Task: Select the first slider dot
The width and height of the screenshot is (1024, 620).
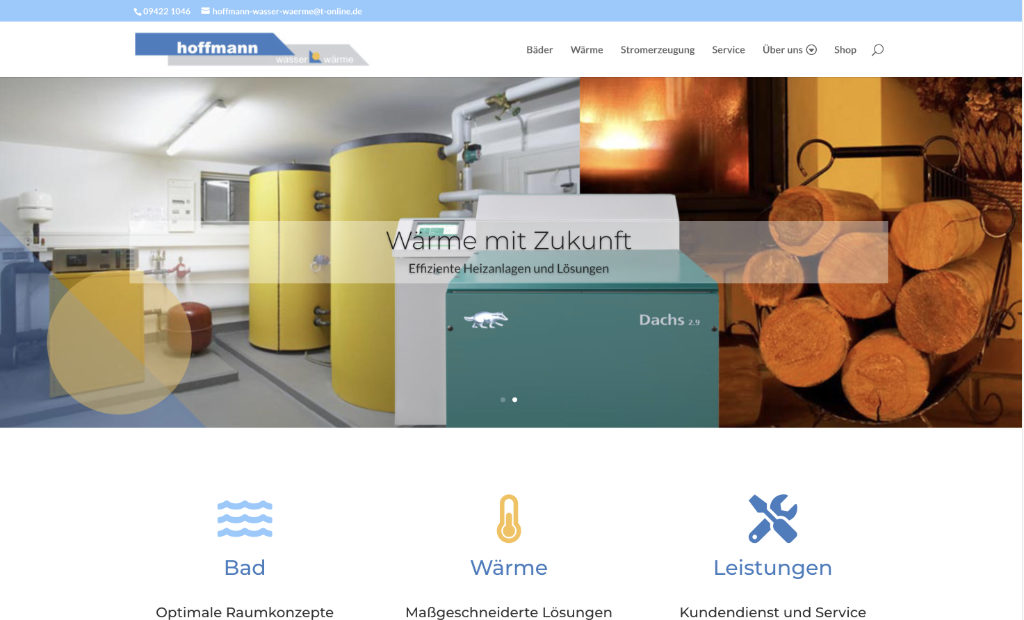Action: coord(503,400)
